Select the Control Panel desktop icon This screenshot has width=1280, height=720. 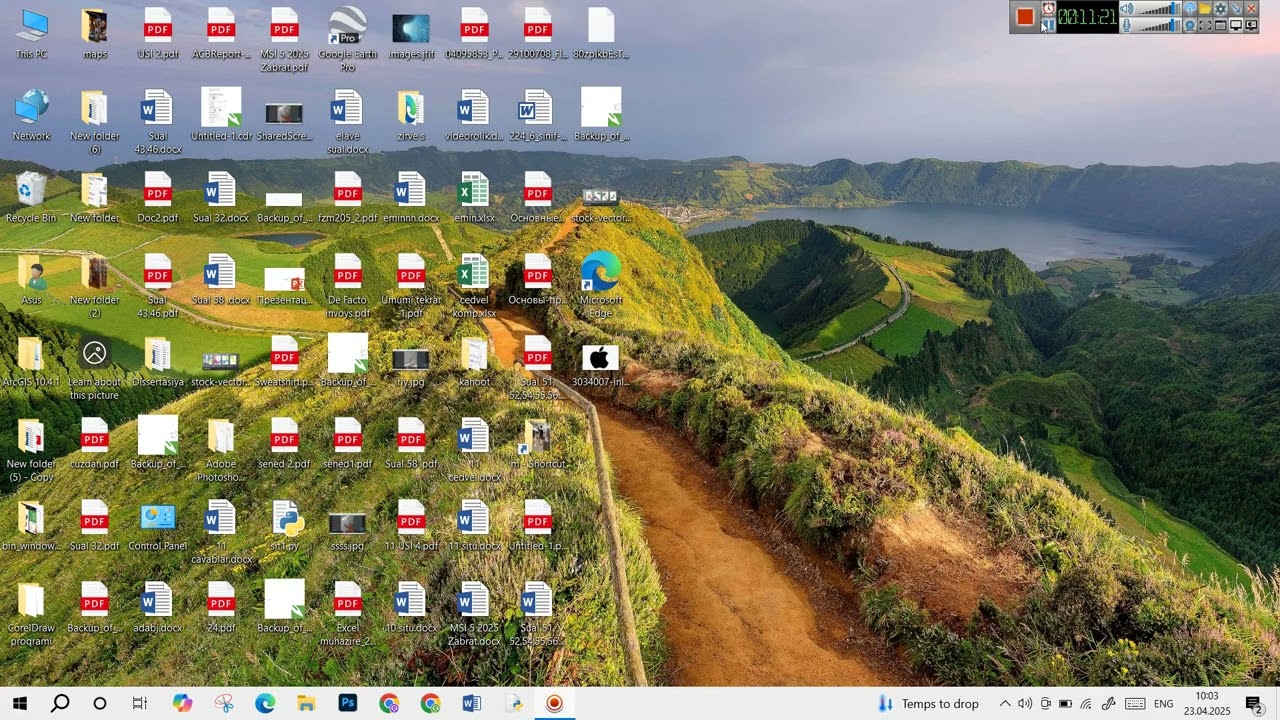click(x=158, y=526)
